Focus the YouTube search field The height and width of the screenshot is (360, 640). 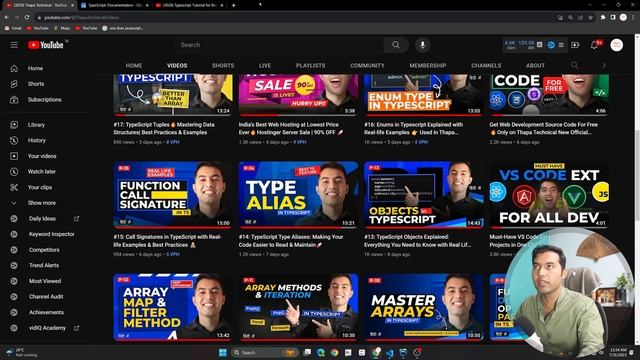point(280,45)
